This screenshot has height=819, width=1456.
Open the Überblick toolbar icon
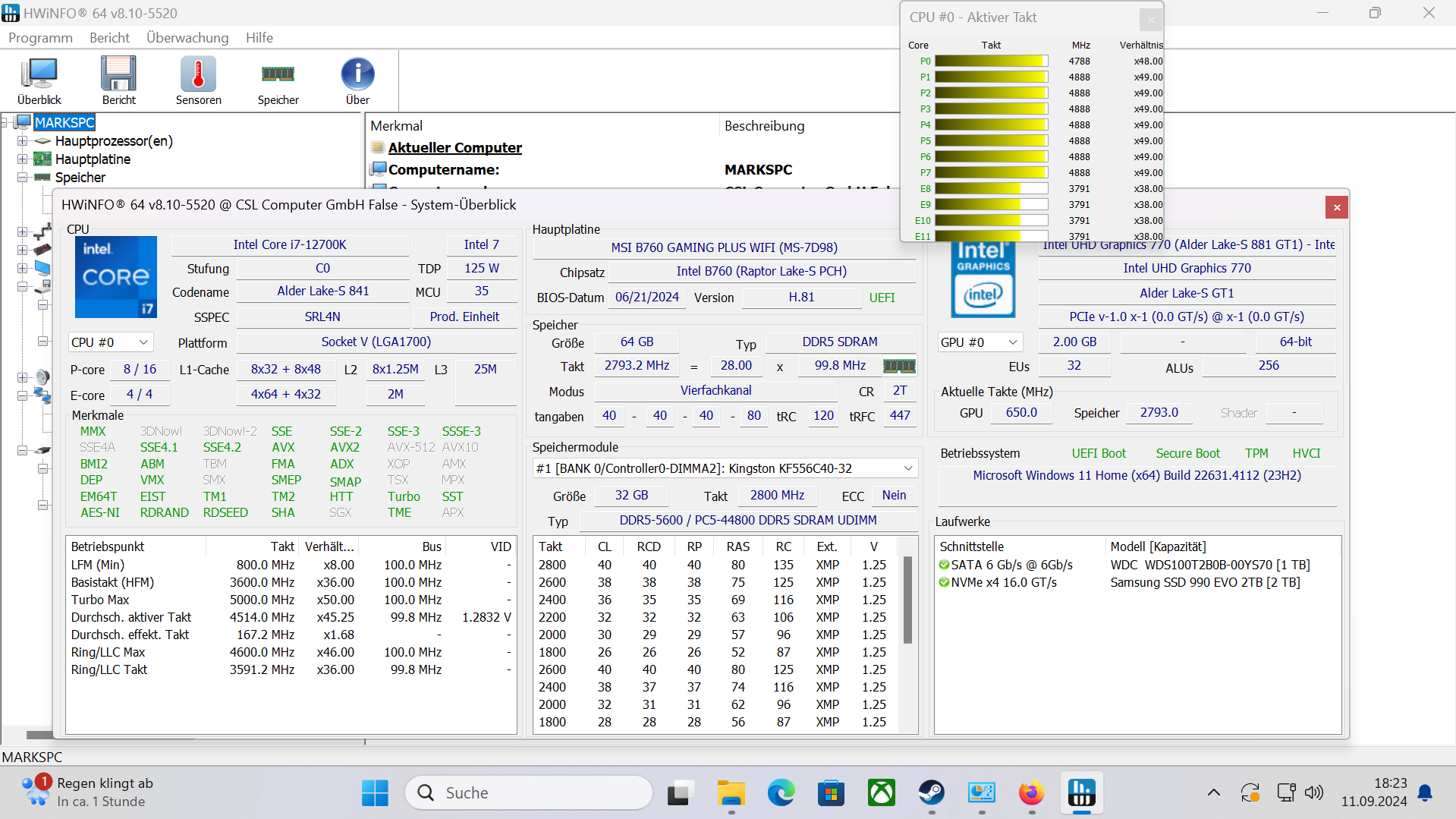(x=39, y=80)
